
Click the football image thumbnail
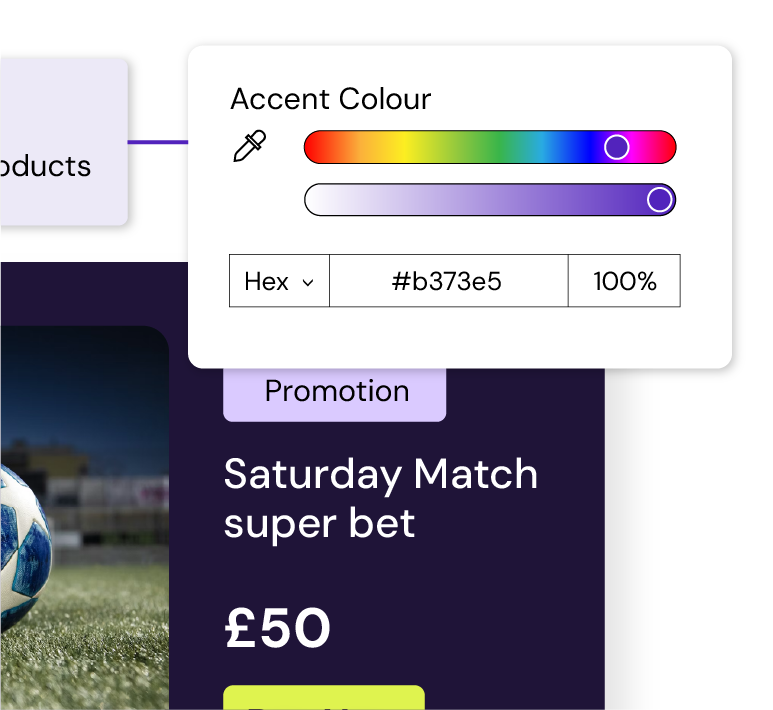[x=84, y=518]
